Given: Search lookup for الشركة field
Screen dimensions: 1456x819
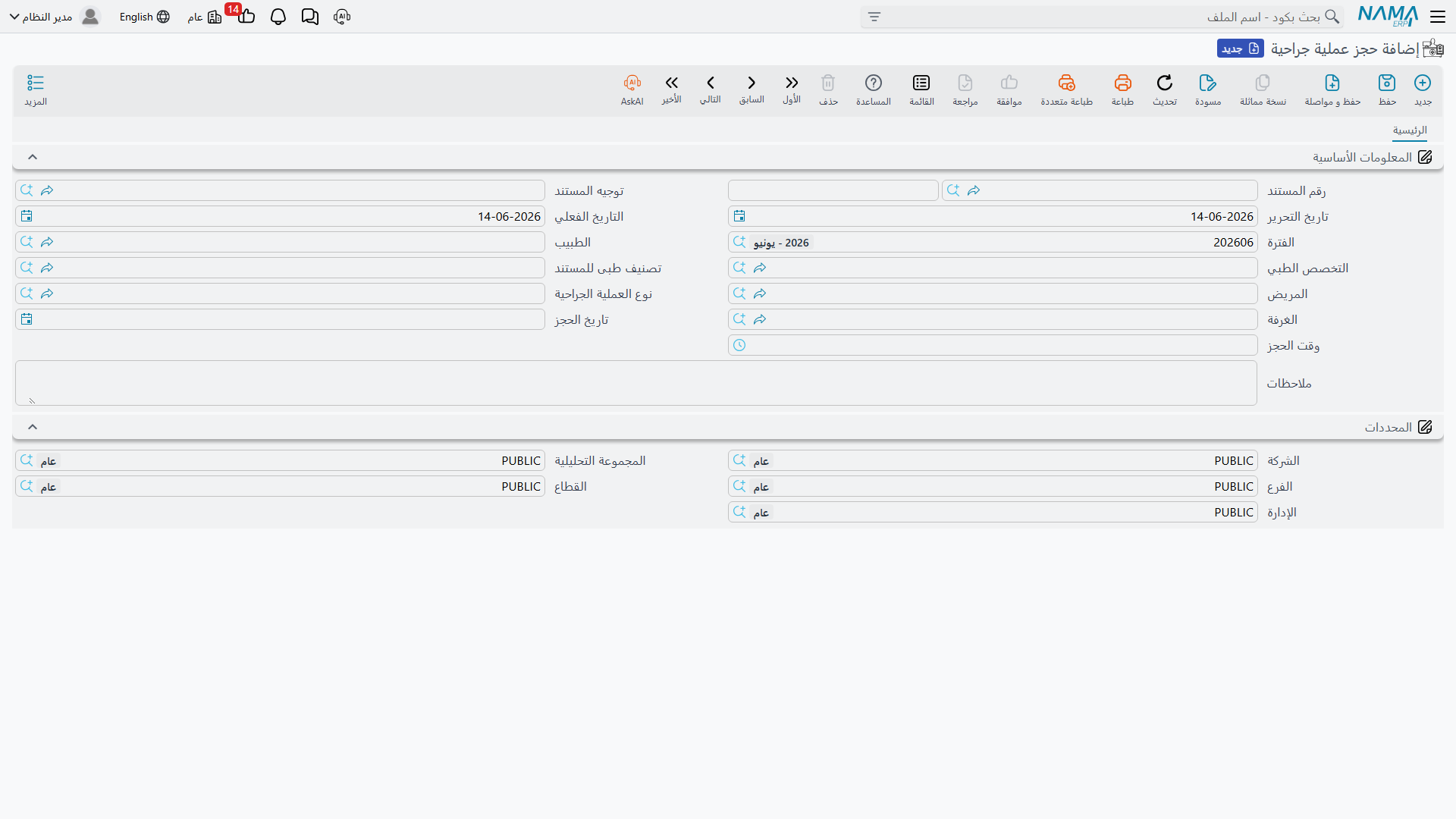Looking at the screenshot, I should 739,460.
